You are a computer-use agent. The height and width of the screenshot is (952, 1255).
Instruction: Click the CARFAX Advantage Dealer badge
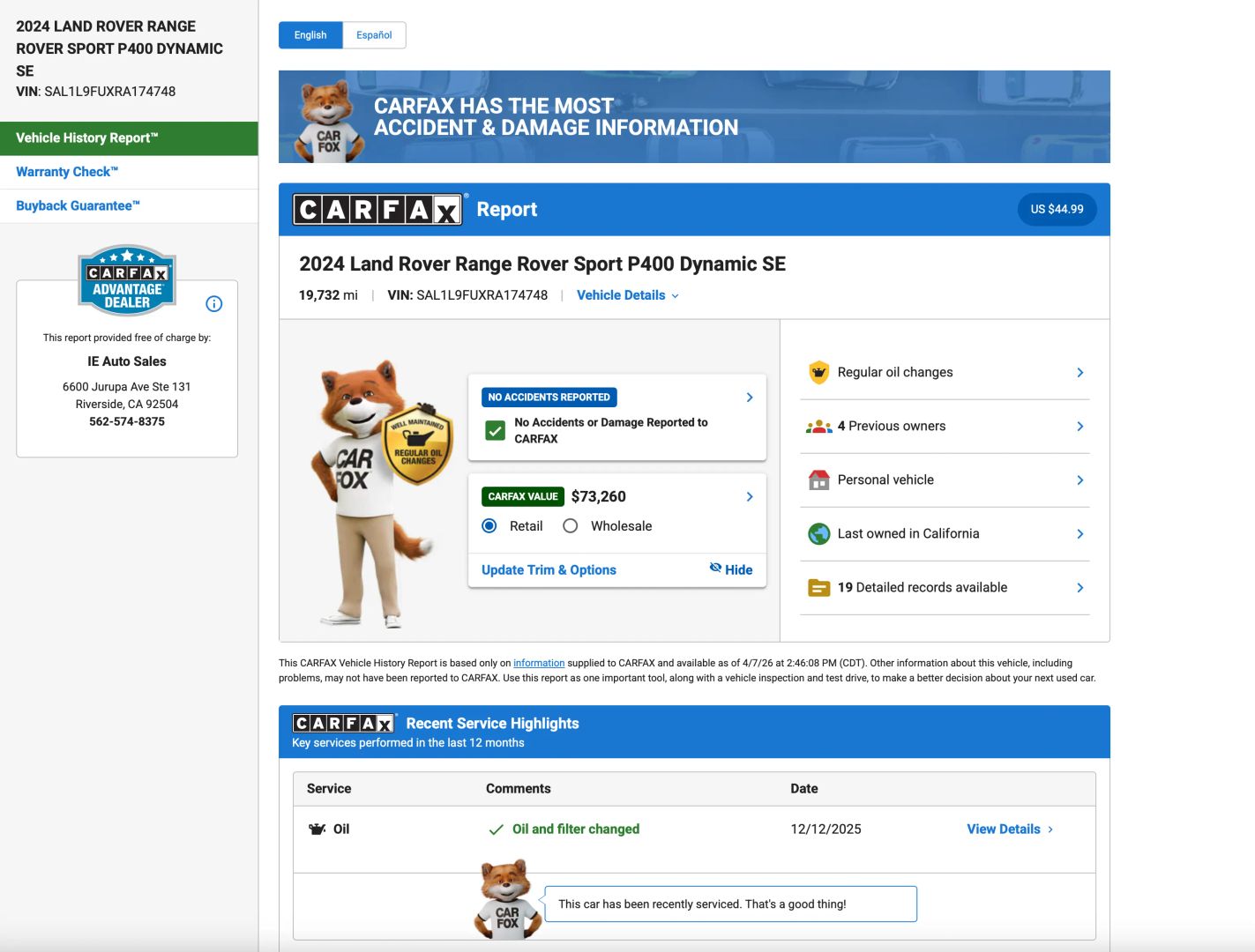click(127, 280)
